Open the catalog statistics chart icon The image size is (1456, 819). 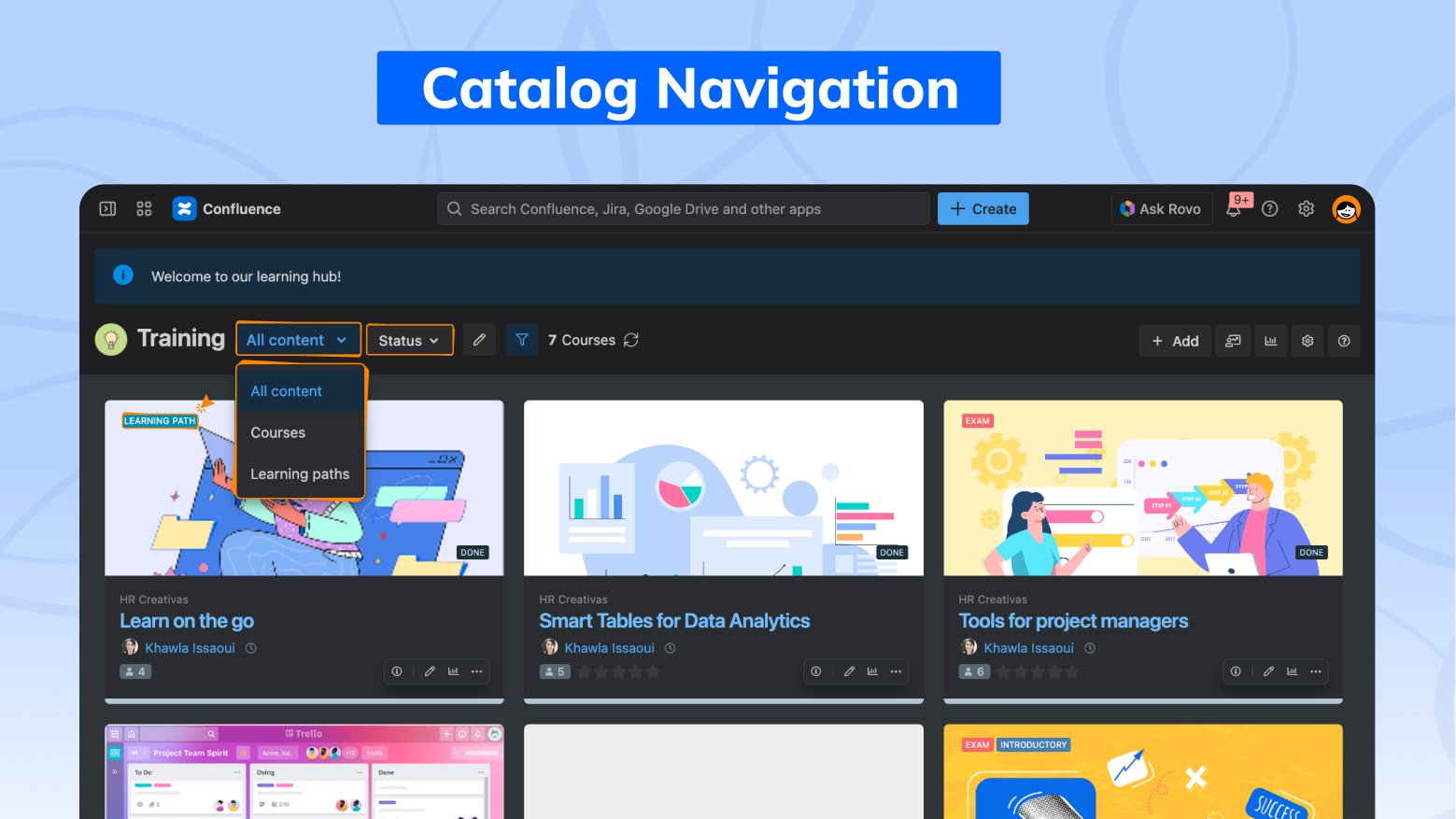point(1270,341)
